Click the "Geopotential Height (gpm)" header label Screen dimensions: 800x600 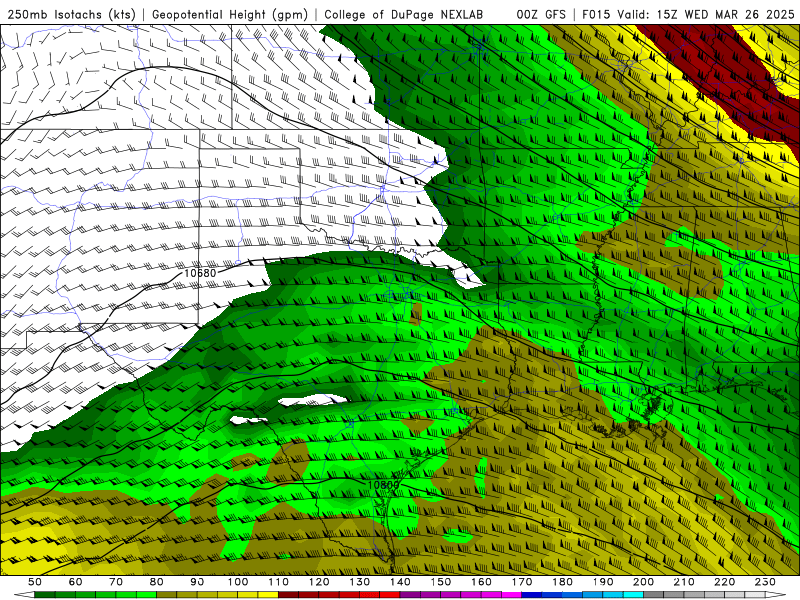(230, 14)
